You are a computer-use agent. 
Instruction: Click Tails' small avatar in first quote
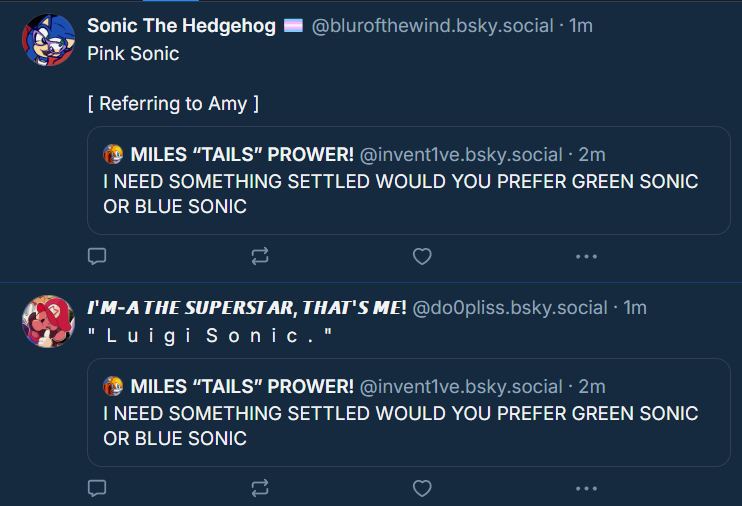[x=113, y=154]
